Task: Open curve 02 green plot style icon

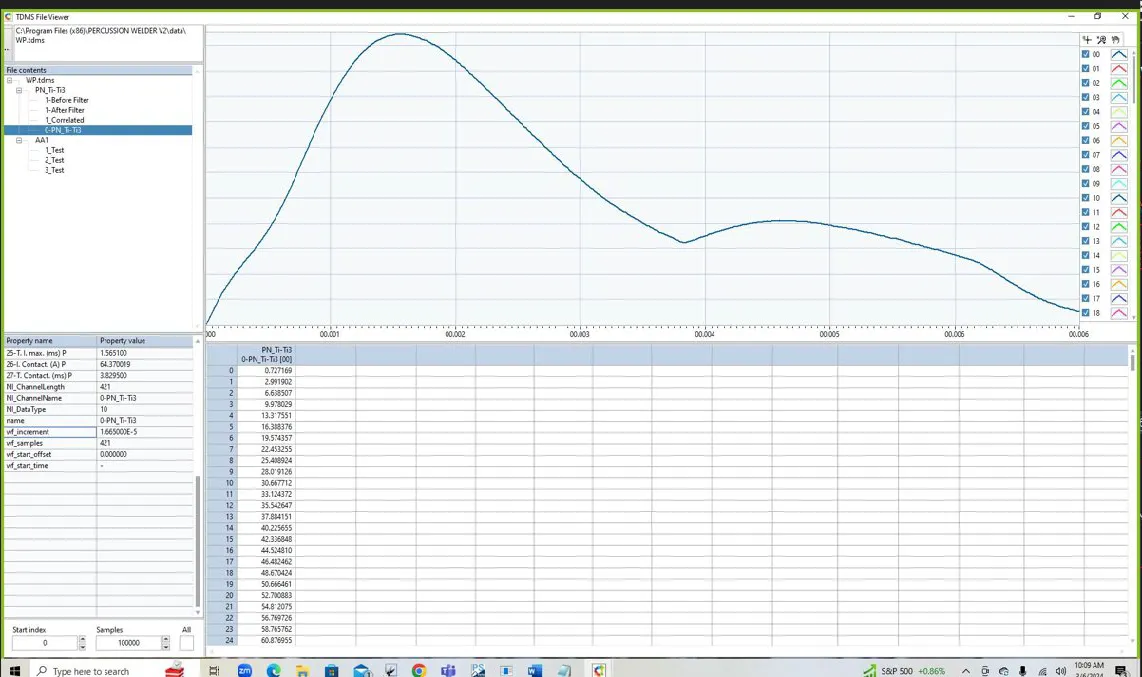Action: (1119, 83)
